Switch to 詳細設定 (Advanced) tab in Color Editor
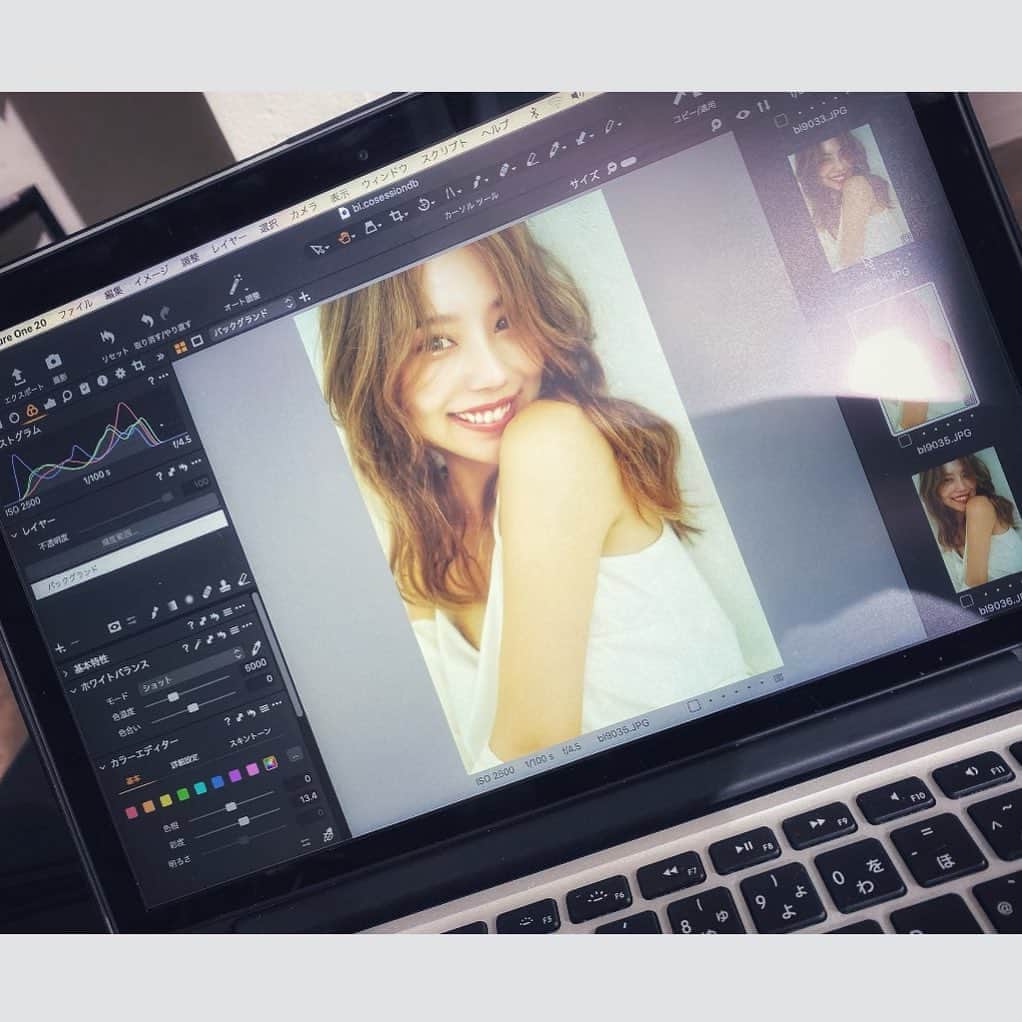Viewport: 1022px width, 1022px height. click(184, 761)
